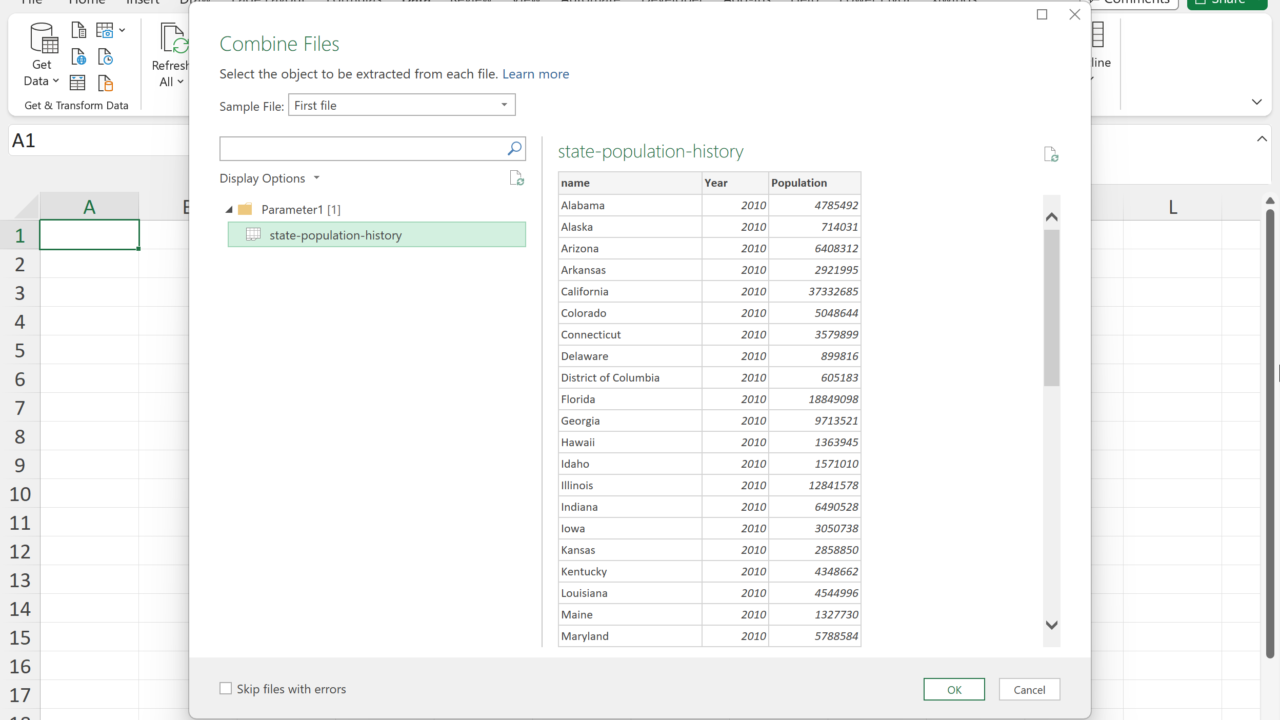1280x720 pixels.
Task: Click the Recent Sources clock icon
Action: (105, 57)
